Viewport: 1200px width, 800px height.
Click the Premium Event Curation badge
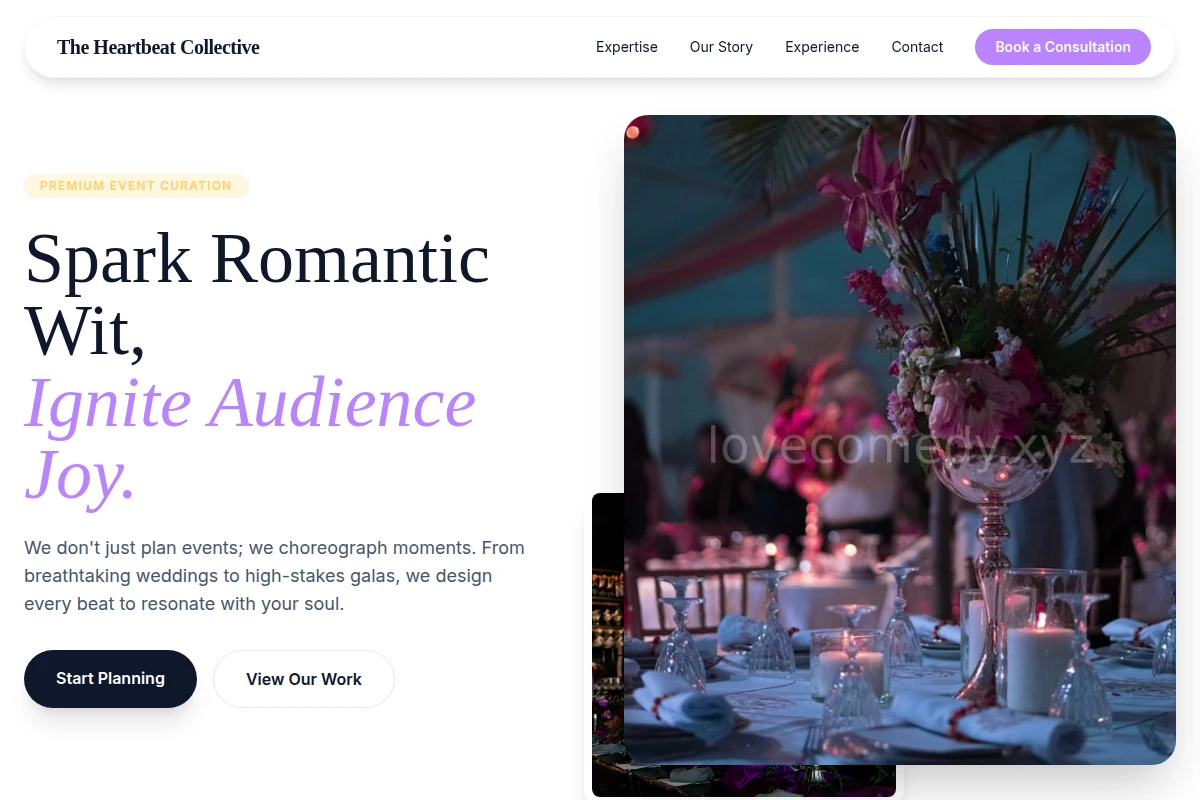coord(136,186)
